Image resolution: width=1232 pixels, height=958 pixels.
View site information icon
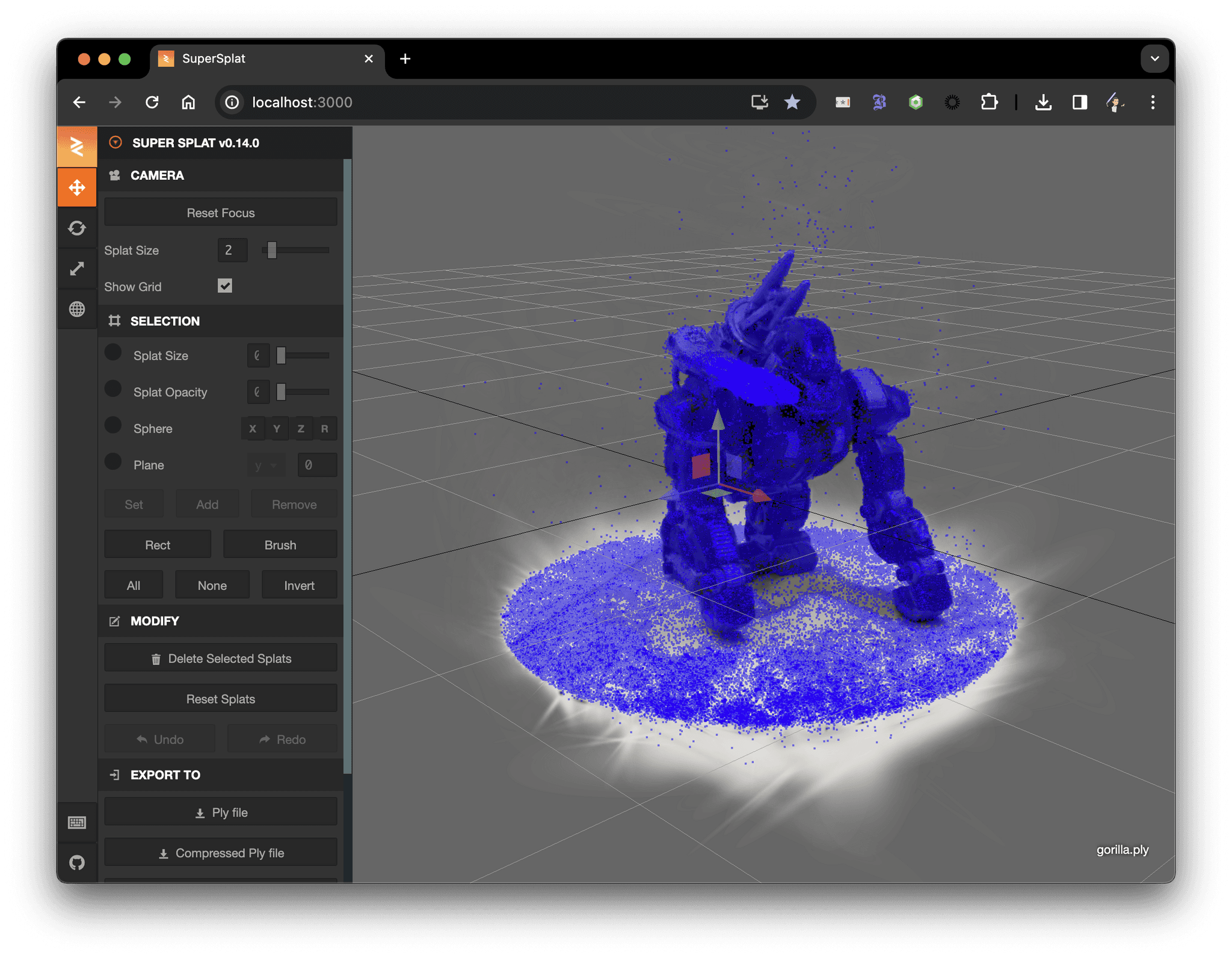pos(232,102)
